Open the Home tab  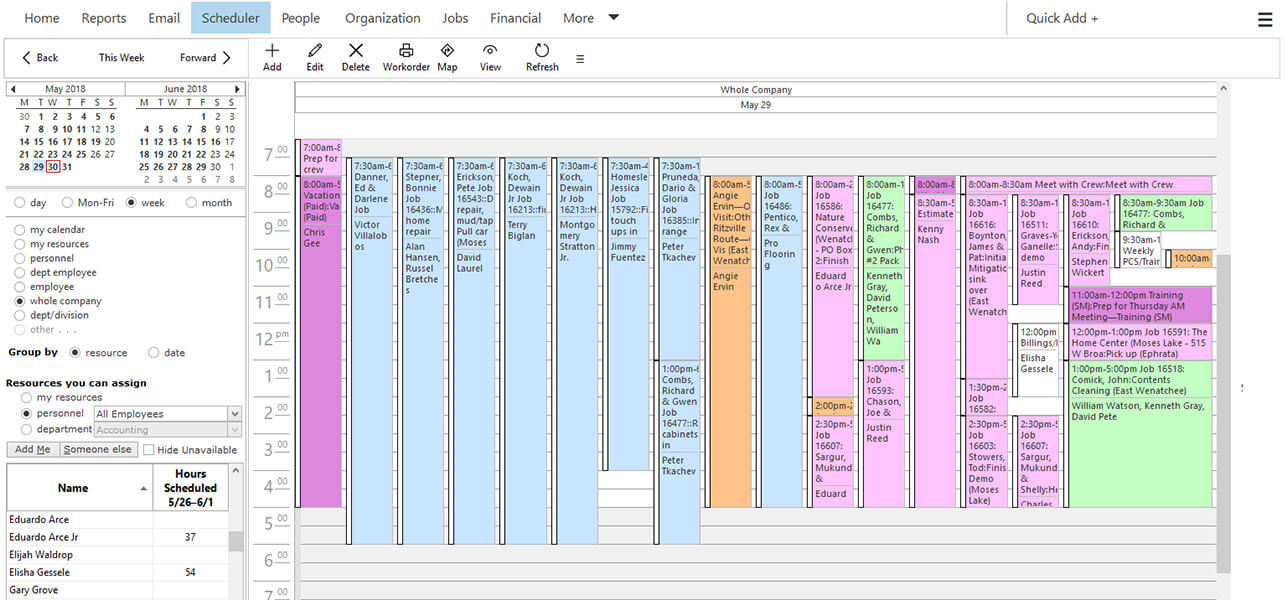coord(41,18)
